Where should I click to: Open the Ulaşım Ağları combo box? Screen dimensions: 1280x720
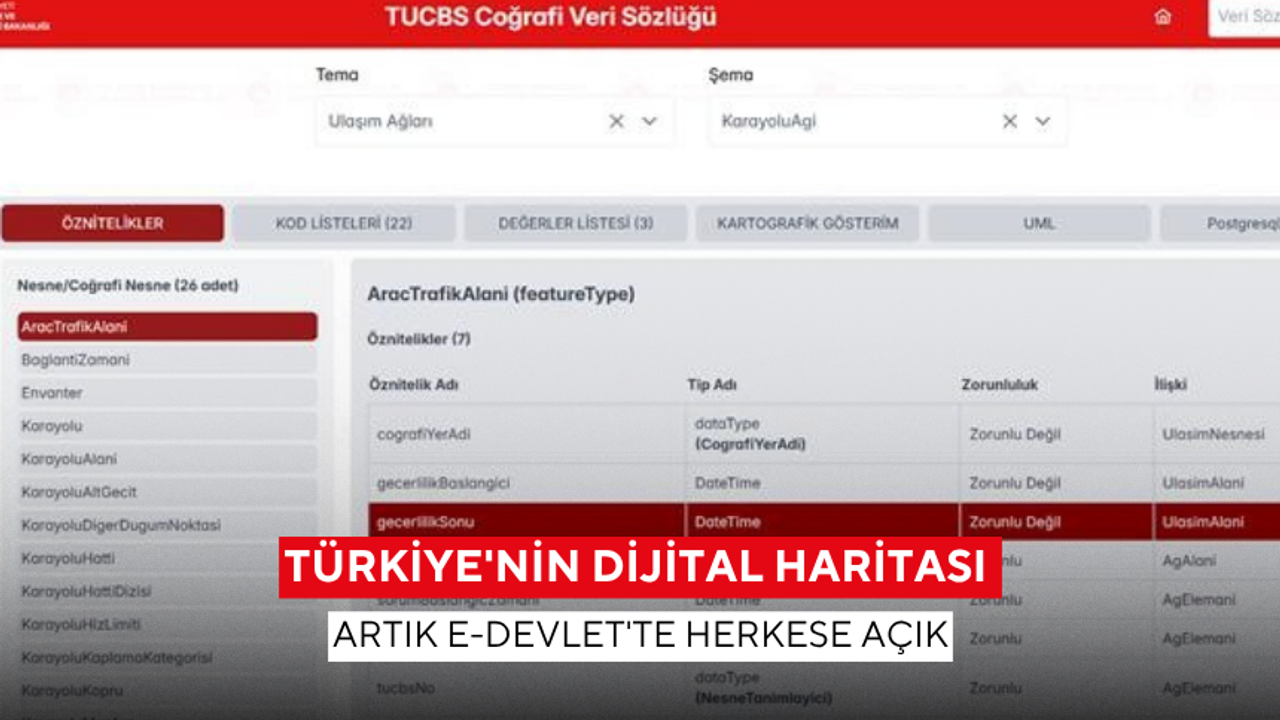(x=460, y=121)
